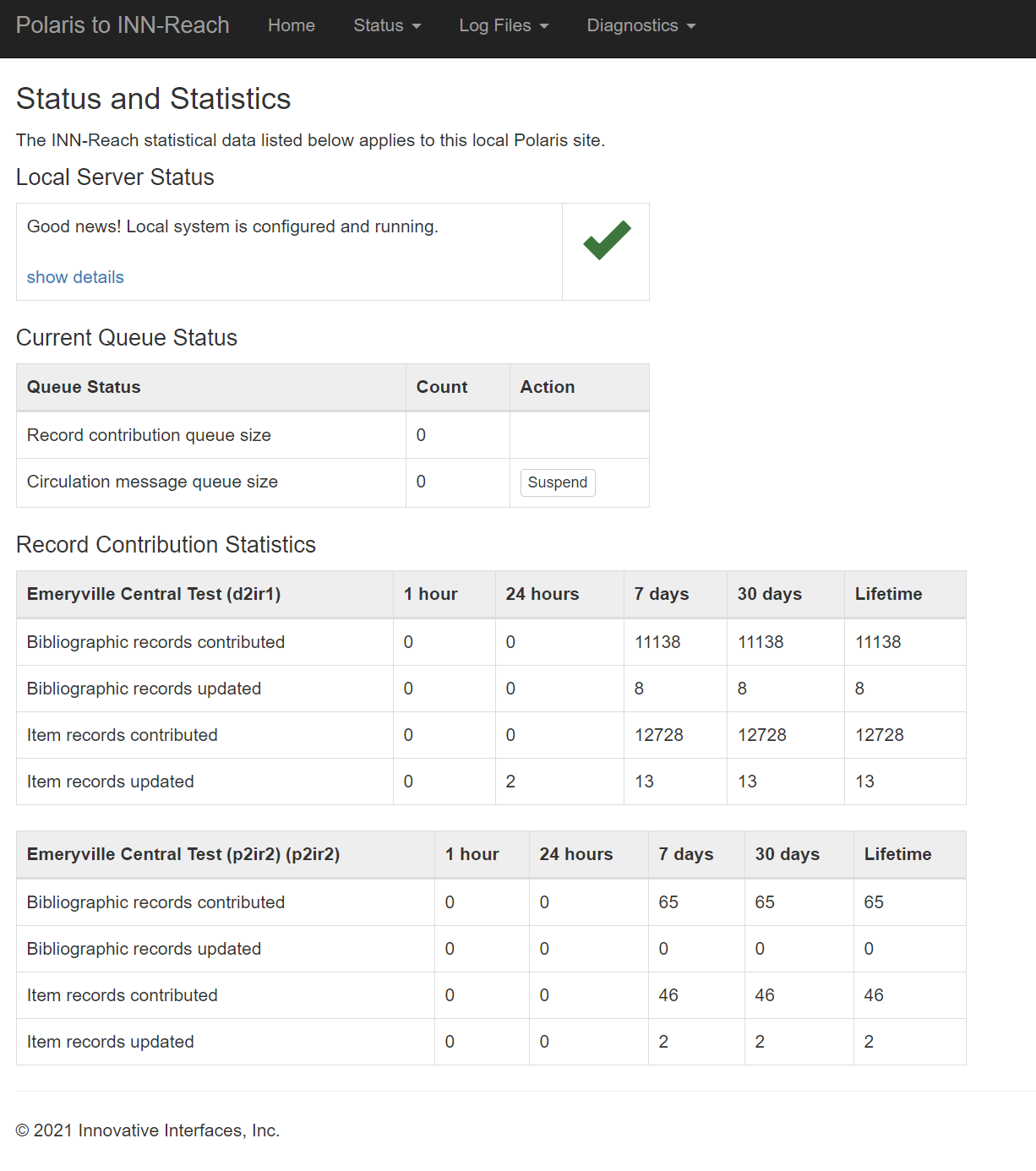Click 30 days header in the p2ir2 table
Image resolution: width=1036 pixels, height=1171 pixels.
click(787, 854)
